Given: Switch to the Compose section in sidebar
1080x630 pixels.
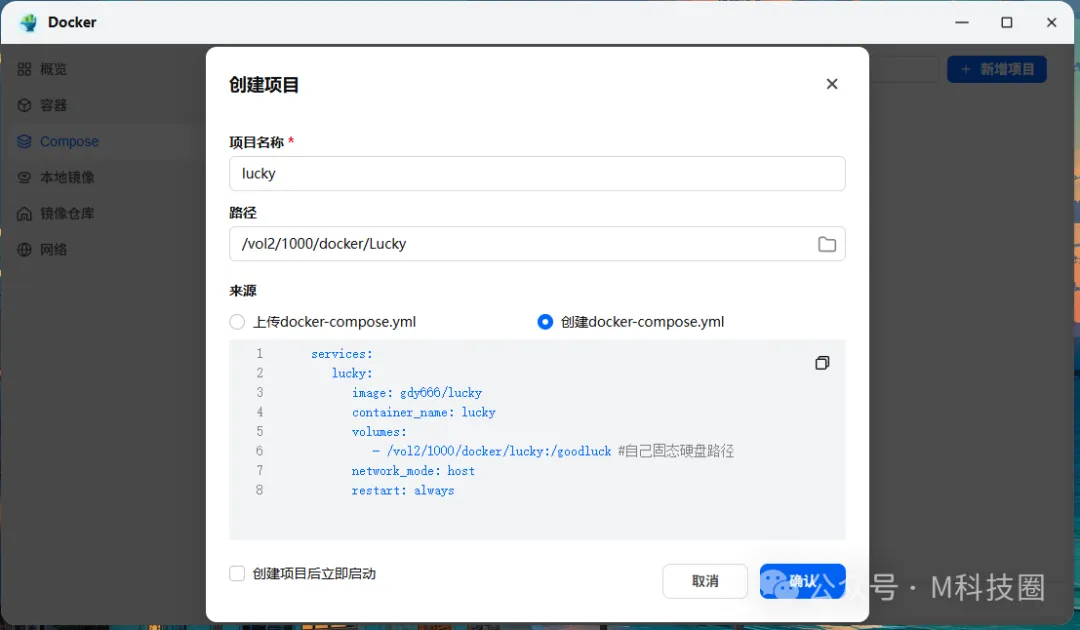Looking at the screenshot, I should [x=67, y=140].
